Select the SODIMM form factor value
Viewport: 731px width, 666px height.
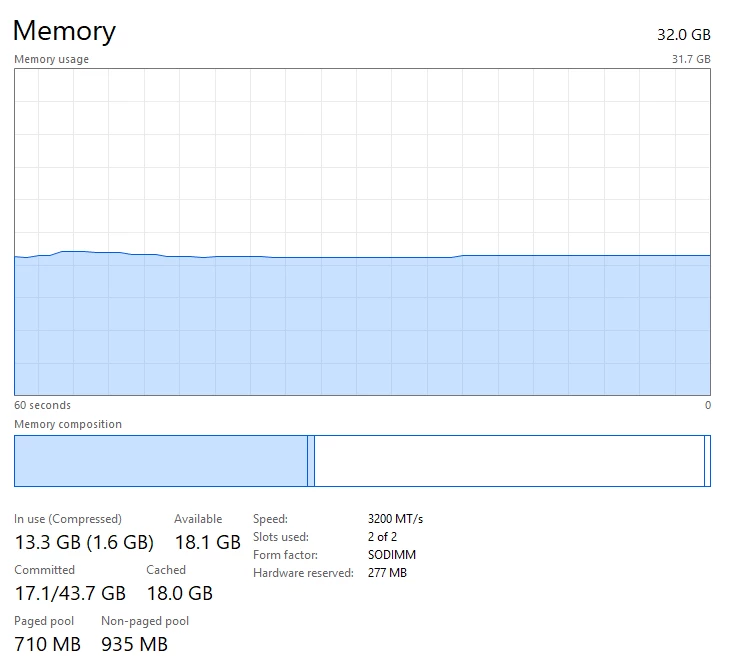click(392, 555)
